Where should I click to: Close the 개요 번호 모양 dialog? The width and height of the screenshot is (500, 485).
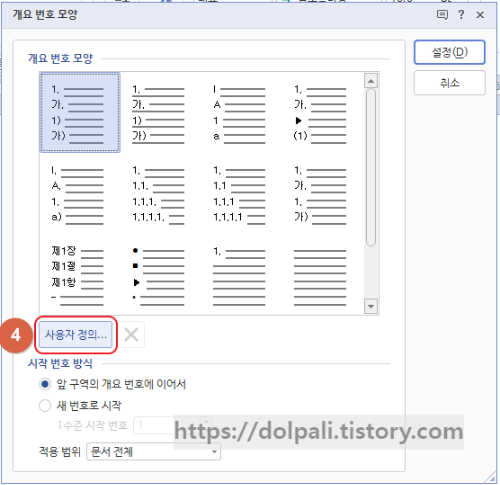480,15
